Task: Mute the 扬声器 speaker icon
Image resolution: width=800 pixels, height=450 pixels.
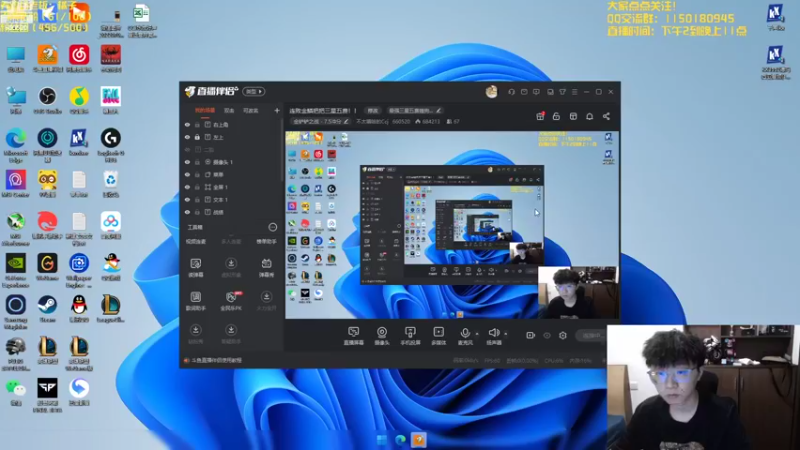Action: click(x=493, y=333)
